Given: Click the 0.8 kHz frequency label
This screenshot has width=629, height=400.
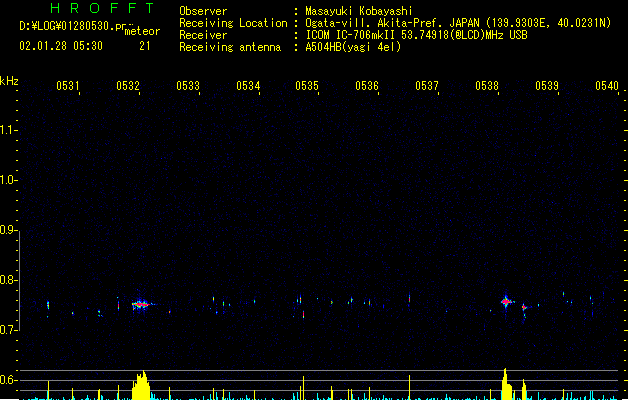Looking at the screenshot, I should point(8,280).
